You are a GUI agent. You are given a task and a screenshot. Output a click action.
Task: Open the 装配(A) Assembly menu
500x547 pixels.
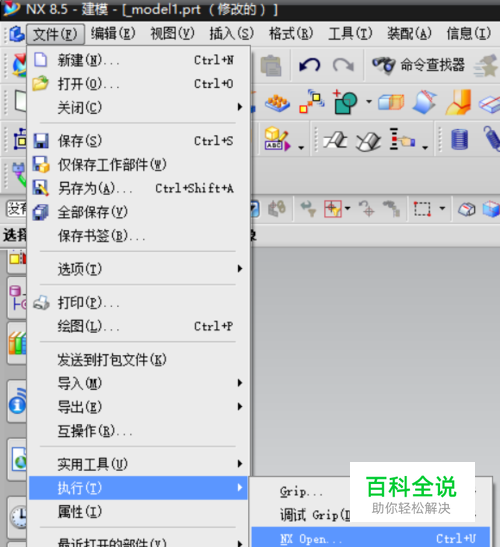(x=409, y=34)
